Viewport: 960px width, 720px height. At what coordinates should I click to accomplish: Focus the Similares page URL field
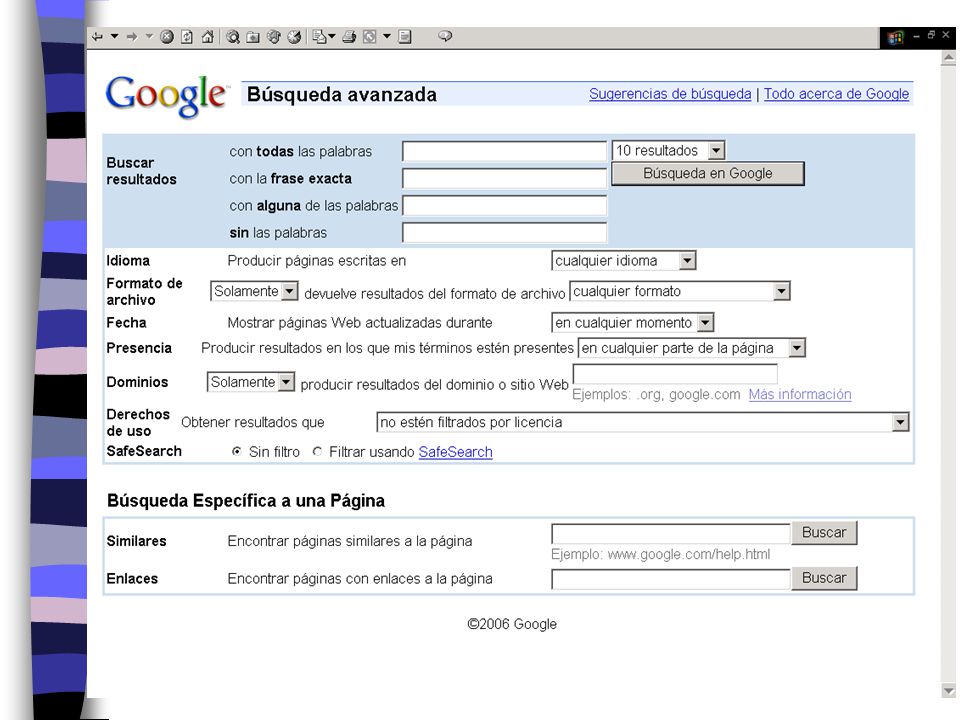tap(671, 533)
